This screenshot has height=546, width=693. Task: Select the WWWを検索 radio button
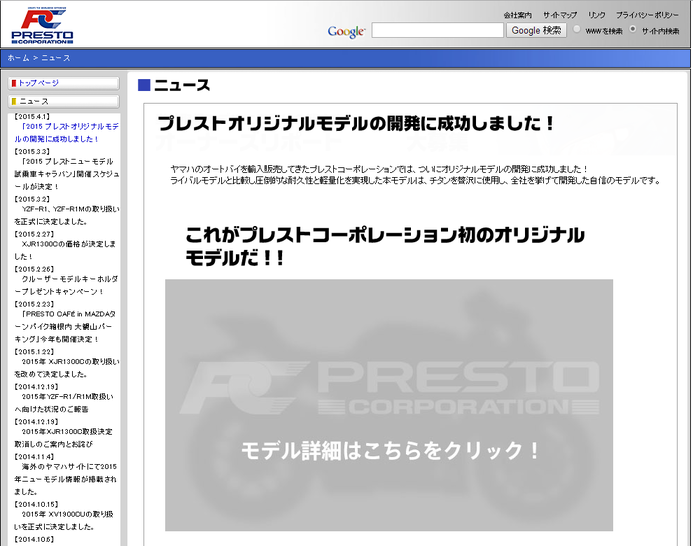(x=577, y=29)
